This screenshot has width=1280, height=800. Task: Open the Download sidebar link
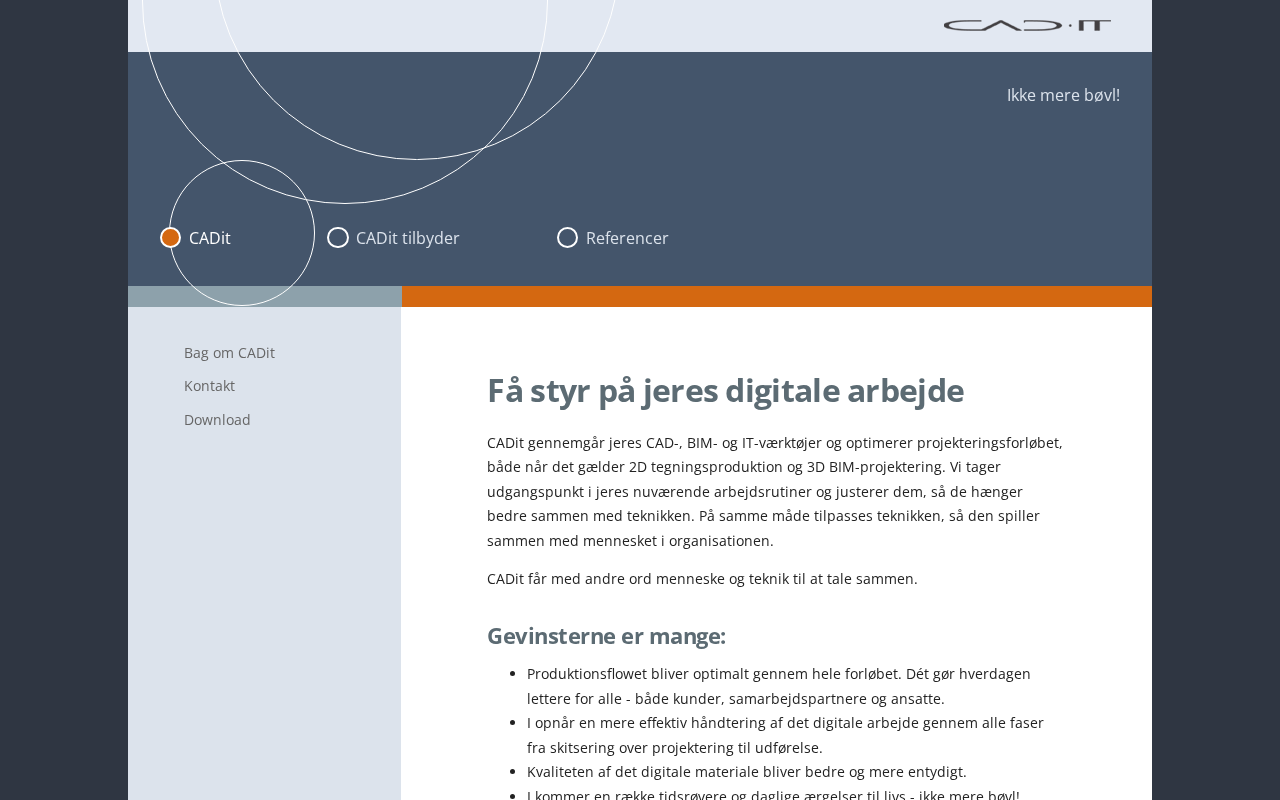coord(217,420)
